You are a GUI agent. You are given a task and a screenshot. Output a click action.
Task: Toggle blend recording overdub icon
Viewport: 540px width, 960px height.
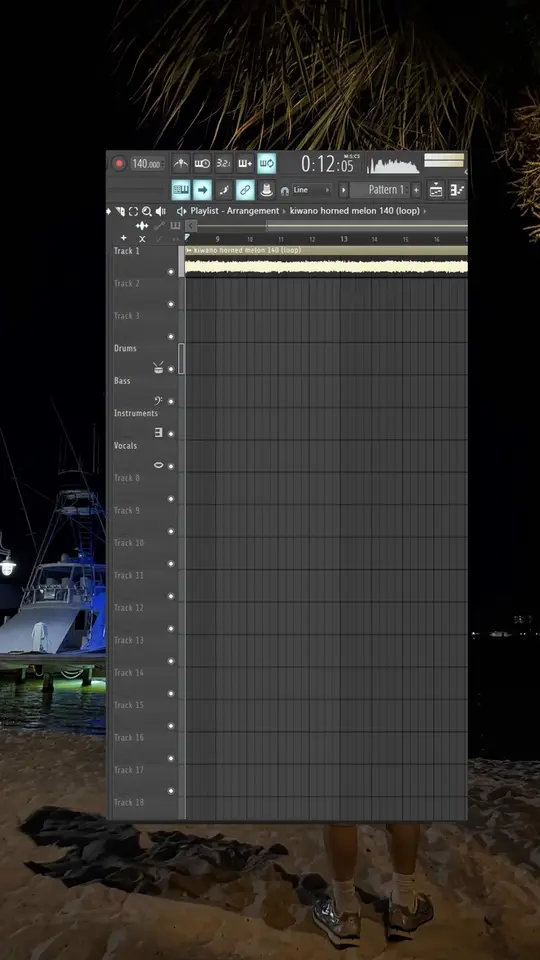245,163
